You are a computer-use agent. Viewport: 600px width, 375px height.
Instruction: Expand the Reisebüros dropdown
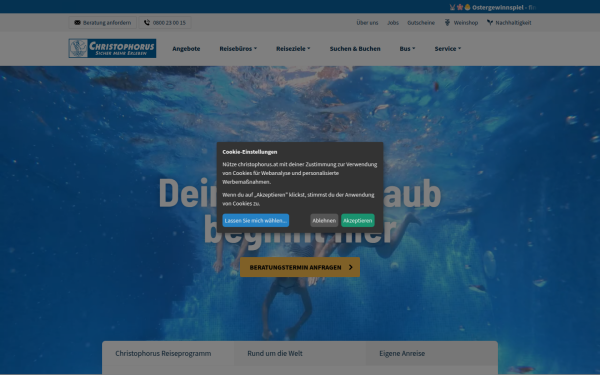tap(238, 49)
